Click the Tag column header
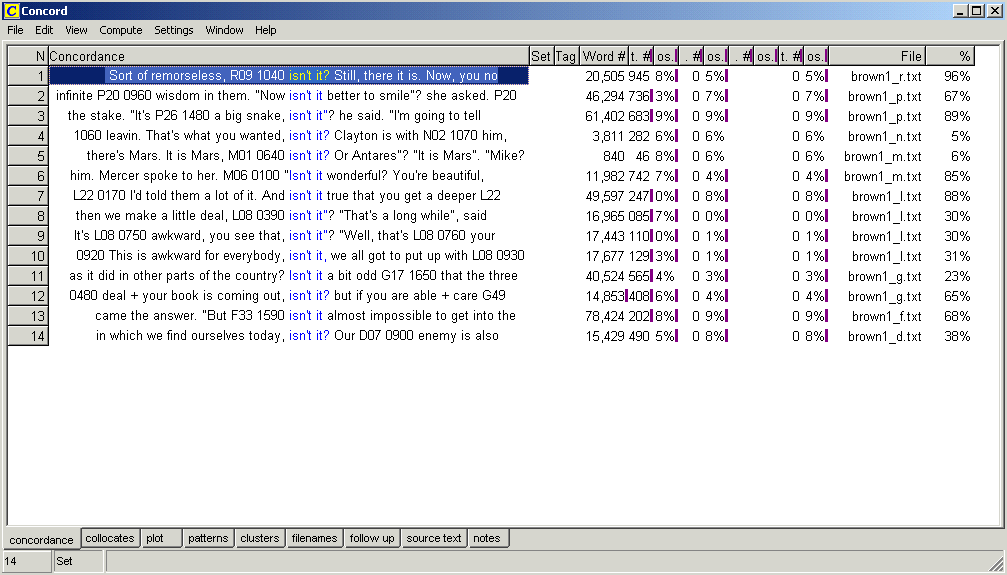The image size is (1007, 575). pos(566,56)
